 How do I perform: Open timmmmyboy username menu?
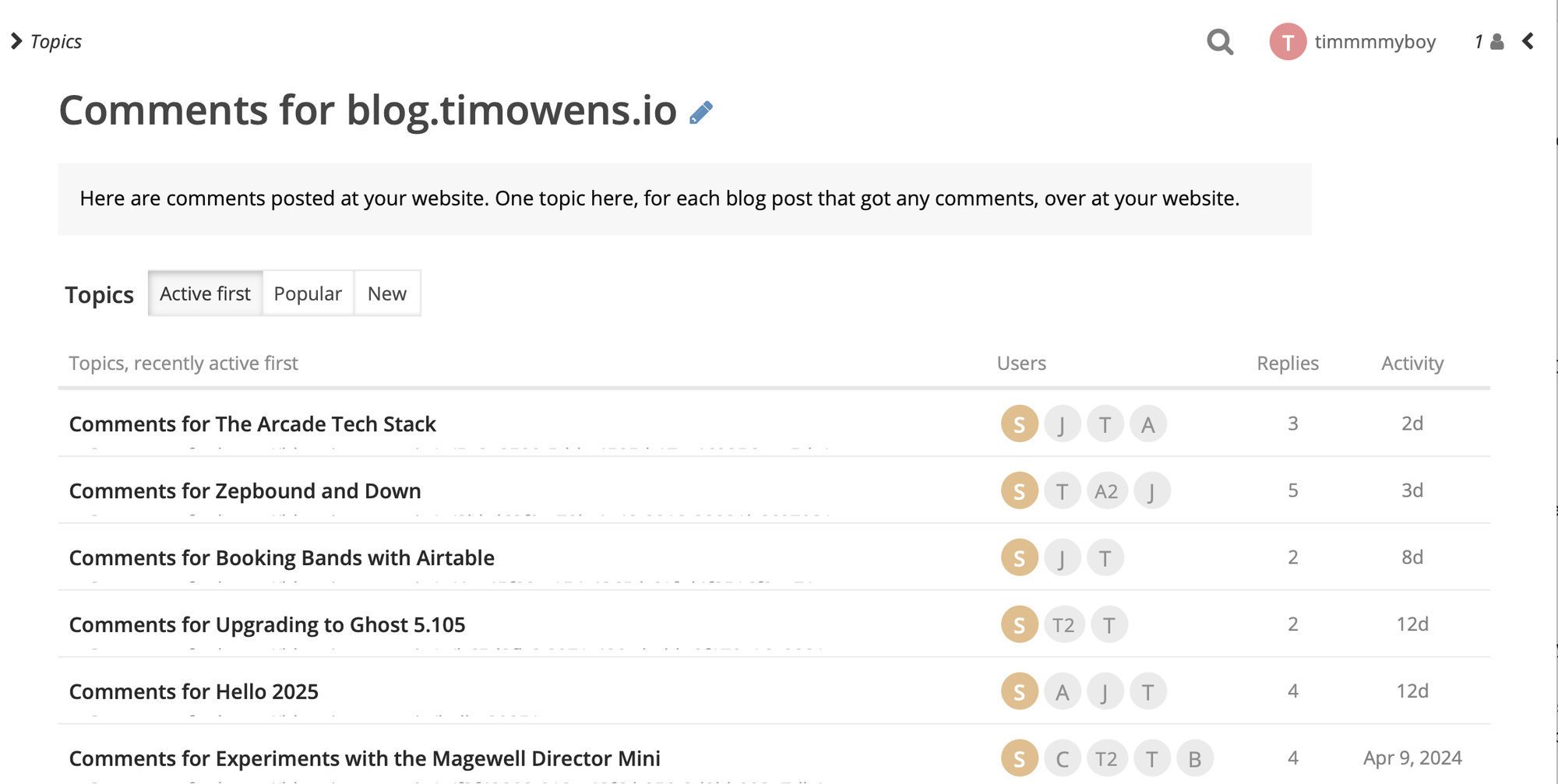(x=1375, y=41)
